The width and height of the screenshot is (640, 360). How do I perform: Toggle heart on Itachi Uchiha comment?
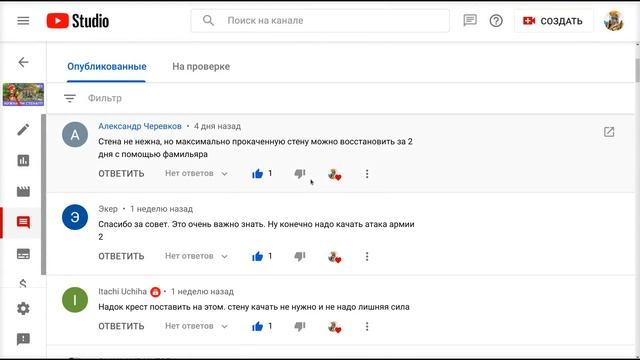coord(334,327)
